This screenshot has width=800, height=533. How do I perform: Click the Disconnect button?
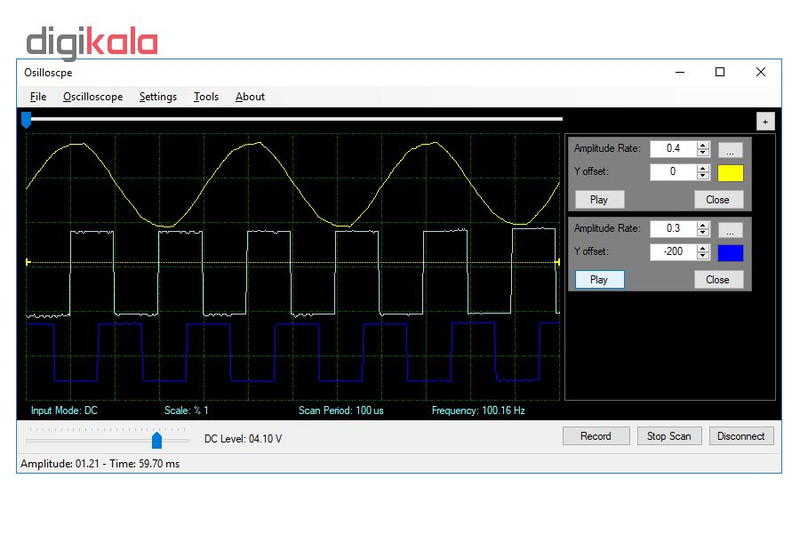point(741,436)
